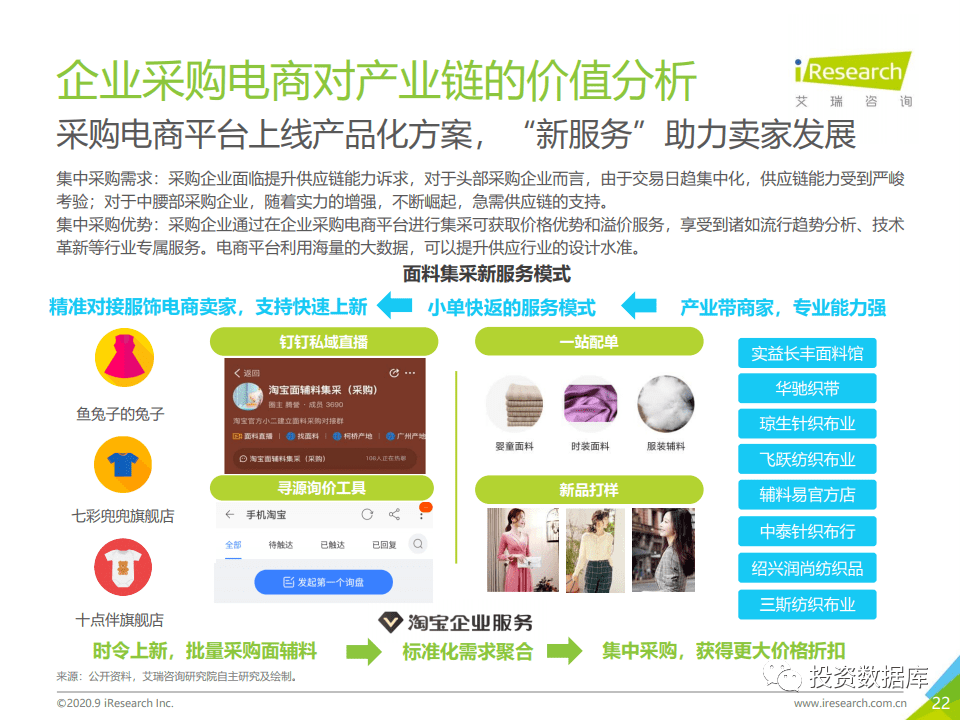960x720 pixels.
Task: Tap the back arrow beside 手机淘宝
Action: click(x=230, y=514)
